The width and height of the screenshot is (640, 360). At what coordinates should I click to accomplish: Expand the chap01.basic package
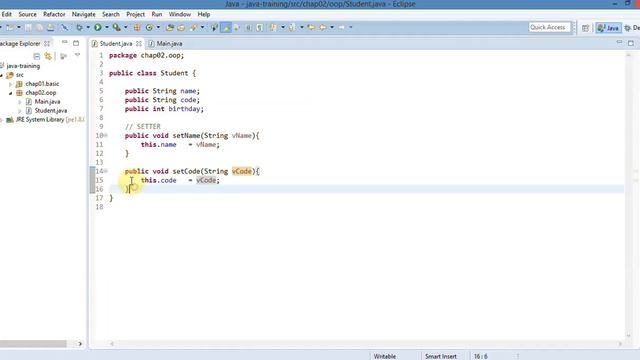click(11, 84)
